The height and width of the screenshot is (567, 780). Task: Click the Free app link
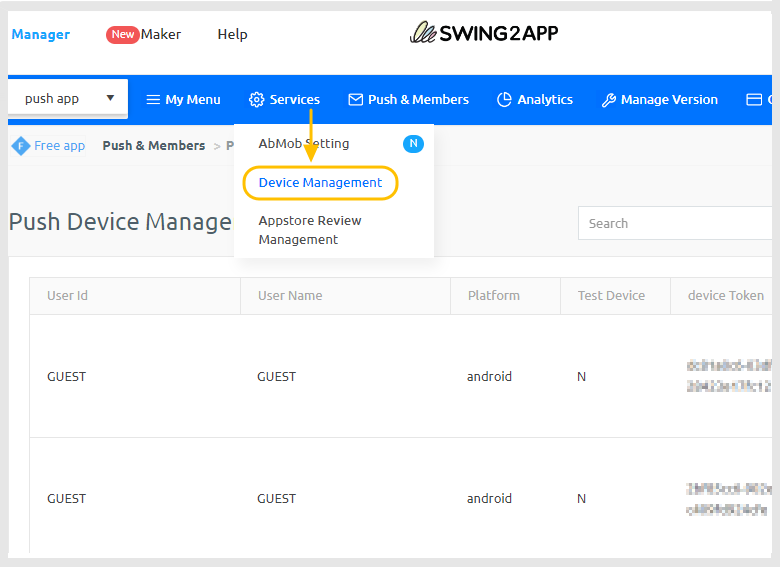[59, 146]
